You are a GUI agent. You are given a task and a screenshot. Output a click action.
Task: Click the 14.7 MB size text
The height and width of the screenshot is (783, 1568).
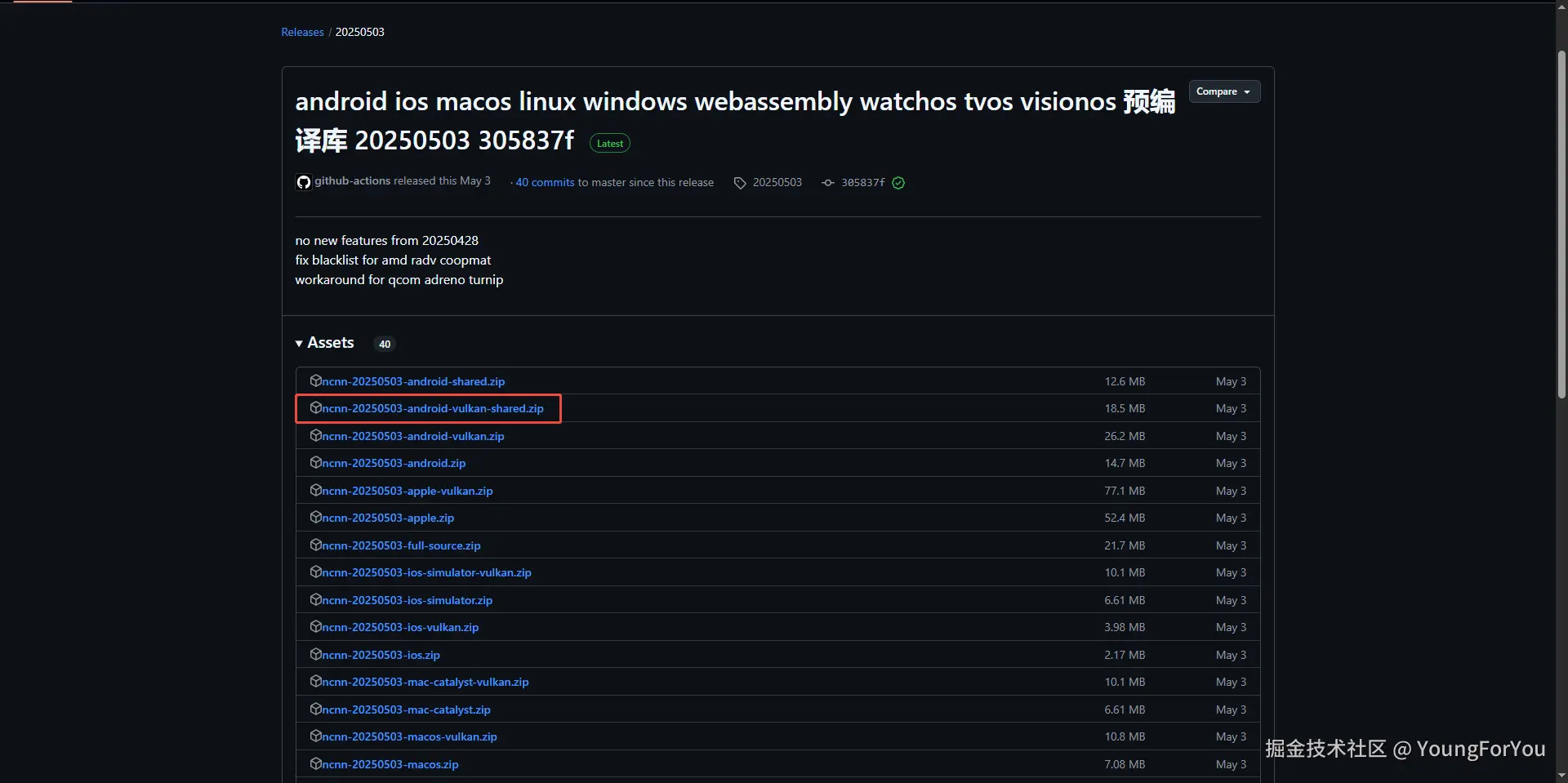pos(1125,463)
